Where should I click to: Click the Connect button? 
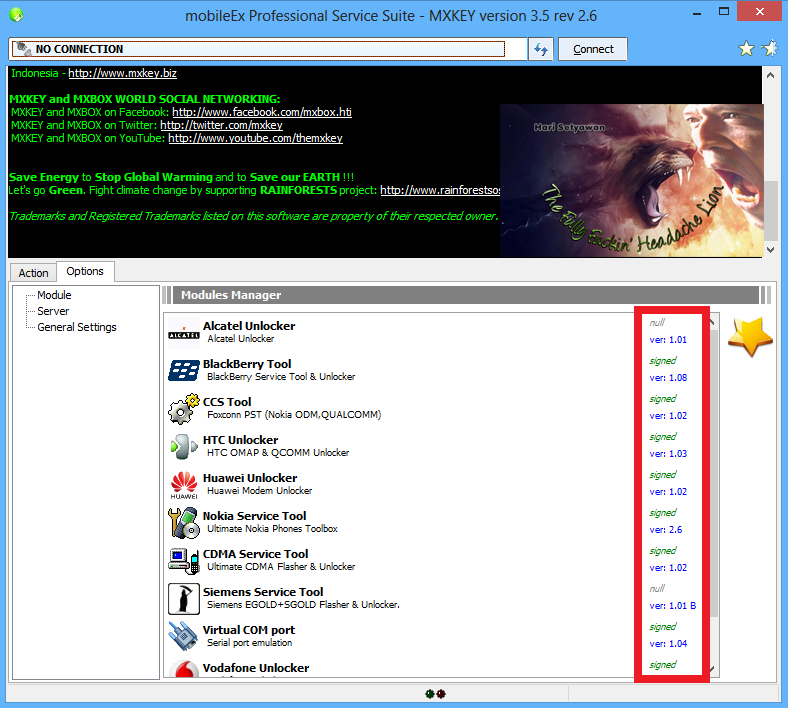point(593,49)
